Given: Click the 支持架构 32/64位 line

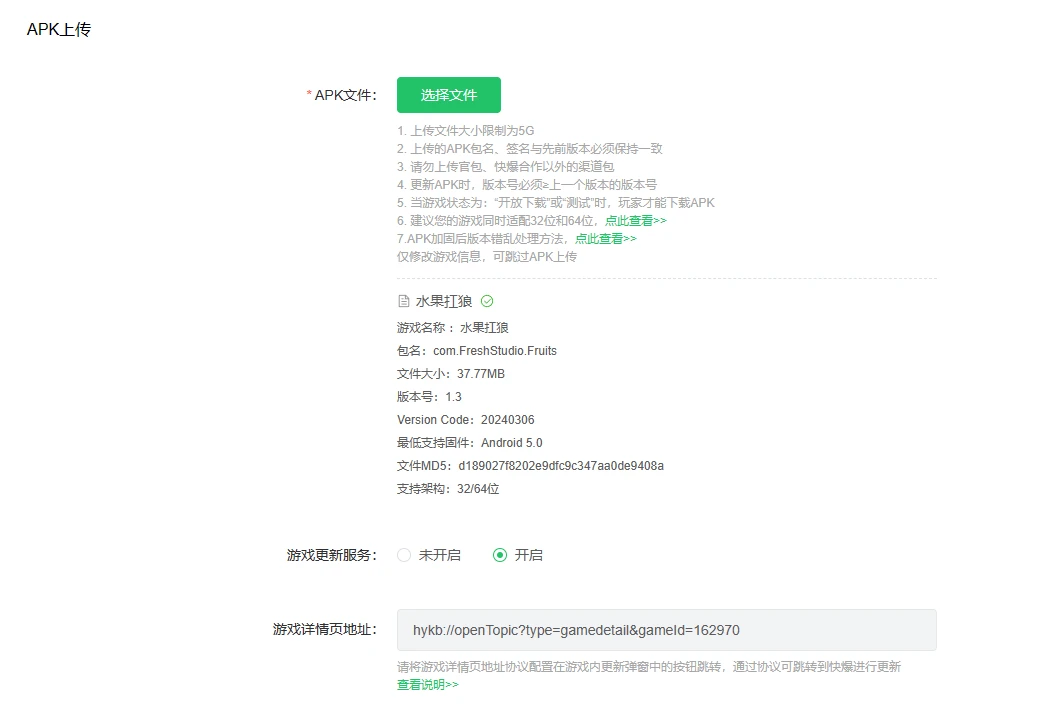Looking at the screenshot, I should click(448, 489).
